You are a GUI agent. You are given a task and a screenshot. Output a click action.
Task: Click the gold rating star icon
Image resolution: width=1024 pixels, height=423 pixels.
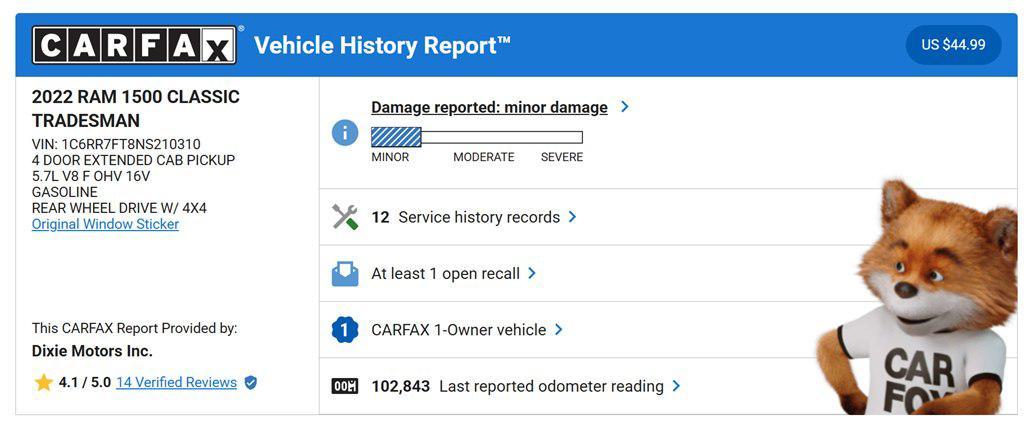43,382
